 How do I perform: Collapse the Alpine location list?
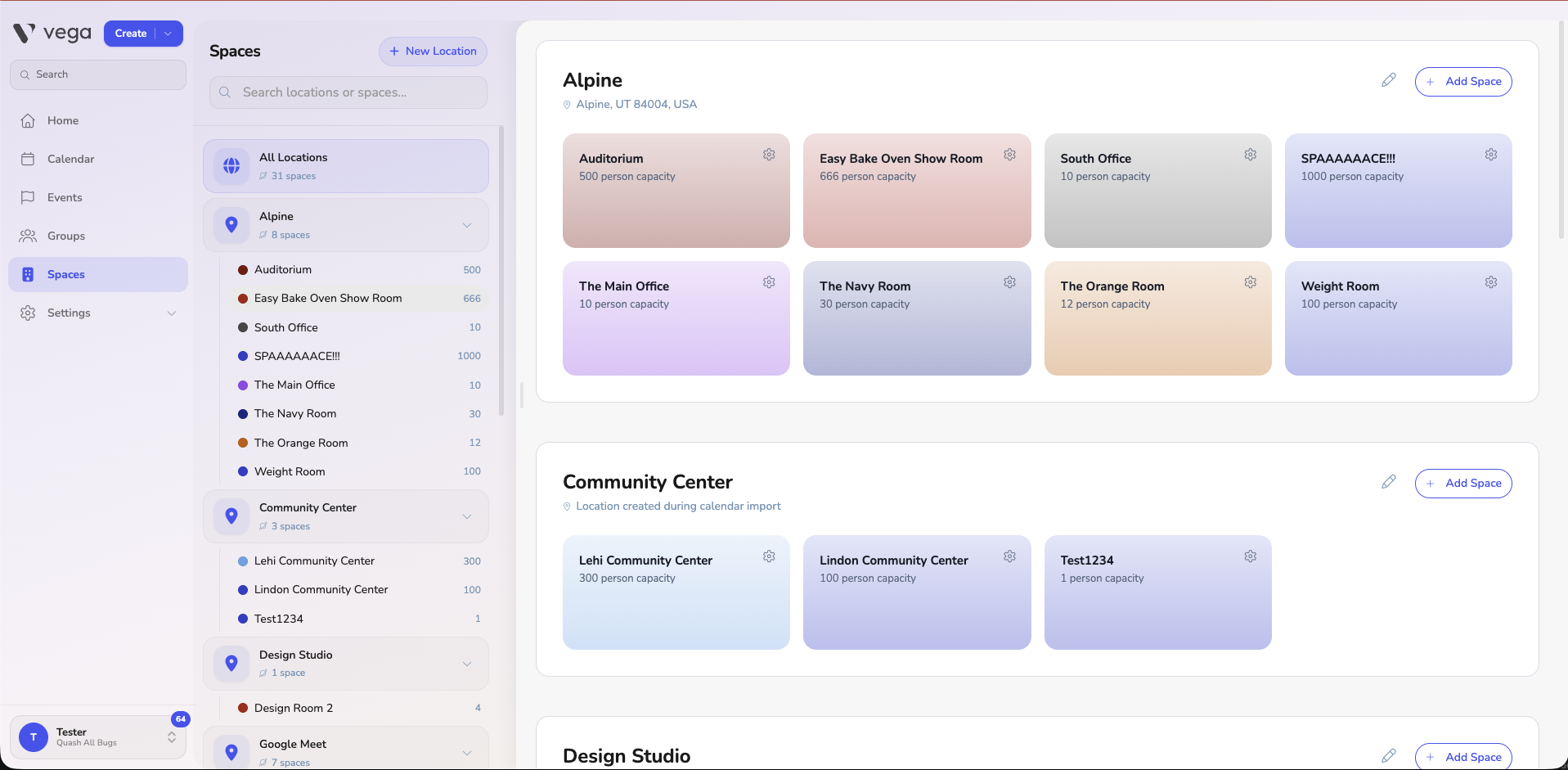tap(467, 225)
